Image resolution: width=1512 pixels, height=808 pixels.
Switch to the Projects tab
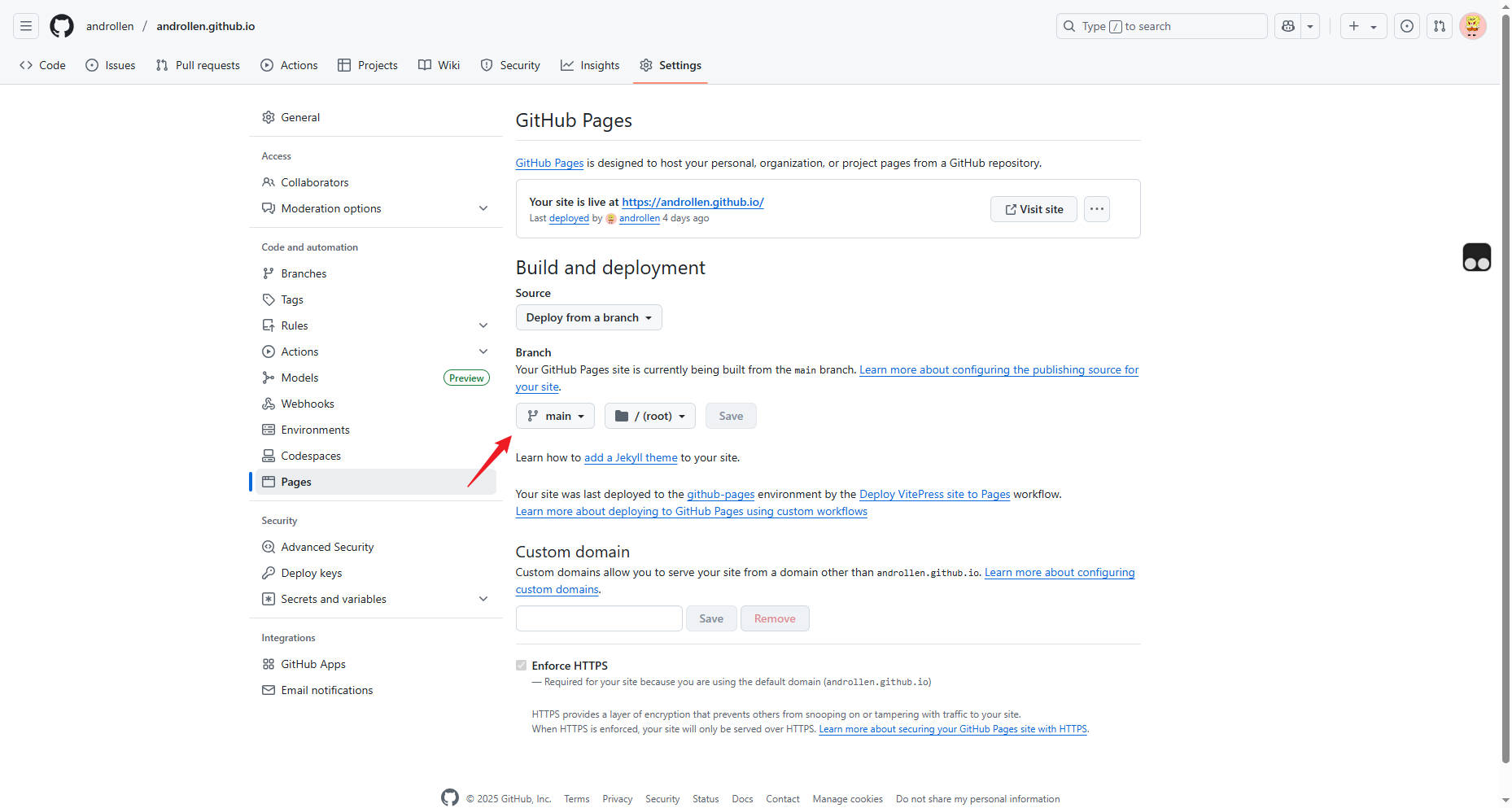click(368, 65)
